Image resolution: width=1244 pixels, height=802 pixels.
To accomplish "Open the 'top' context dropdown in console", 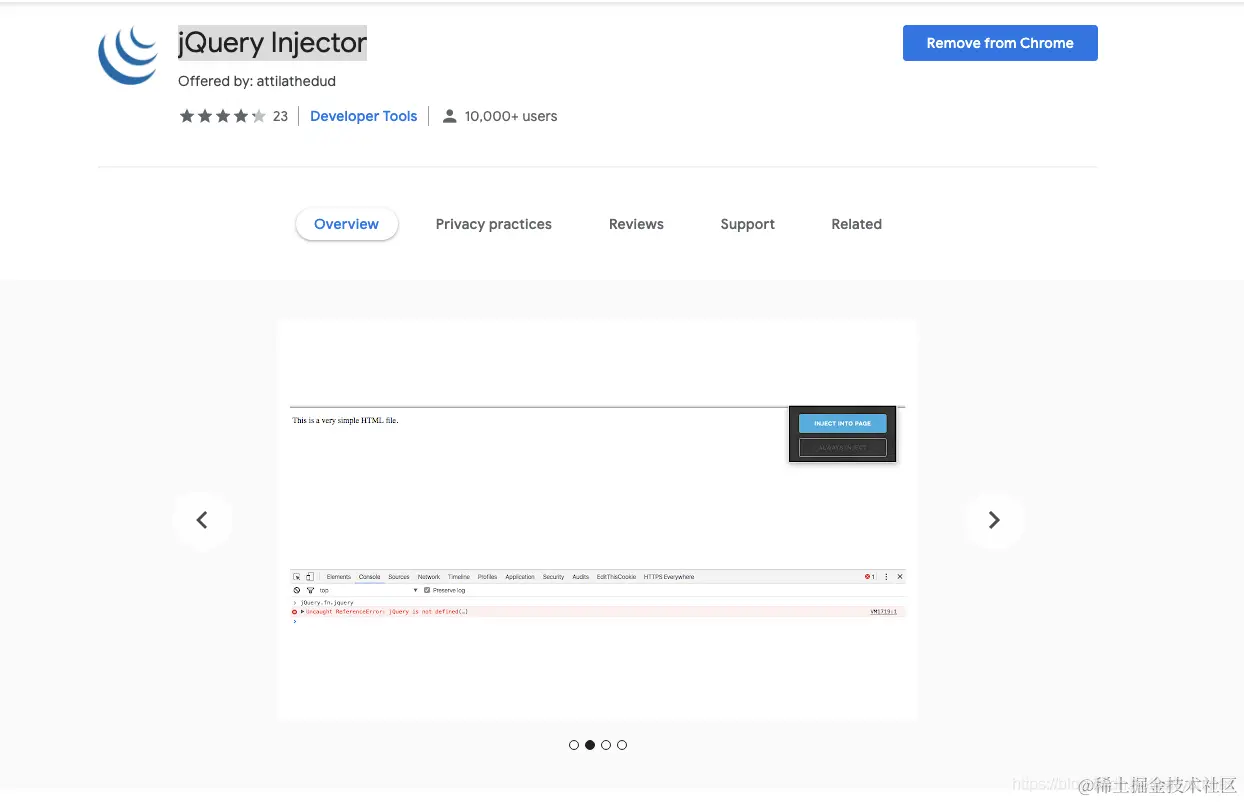I will pyautogui.click(x=368, y=590).
